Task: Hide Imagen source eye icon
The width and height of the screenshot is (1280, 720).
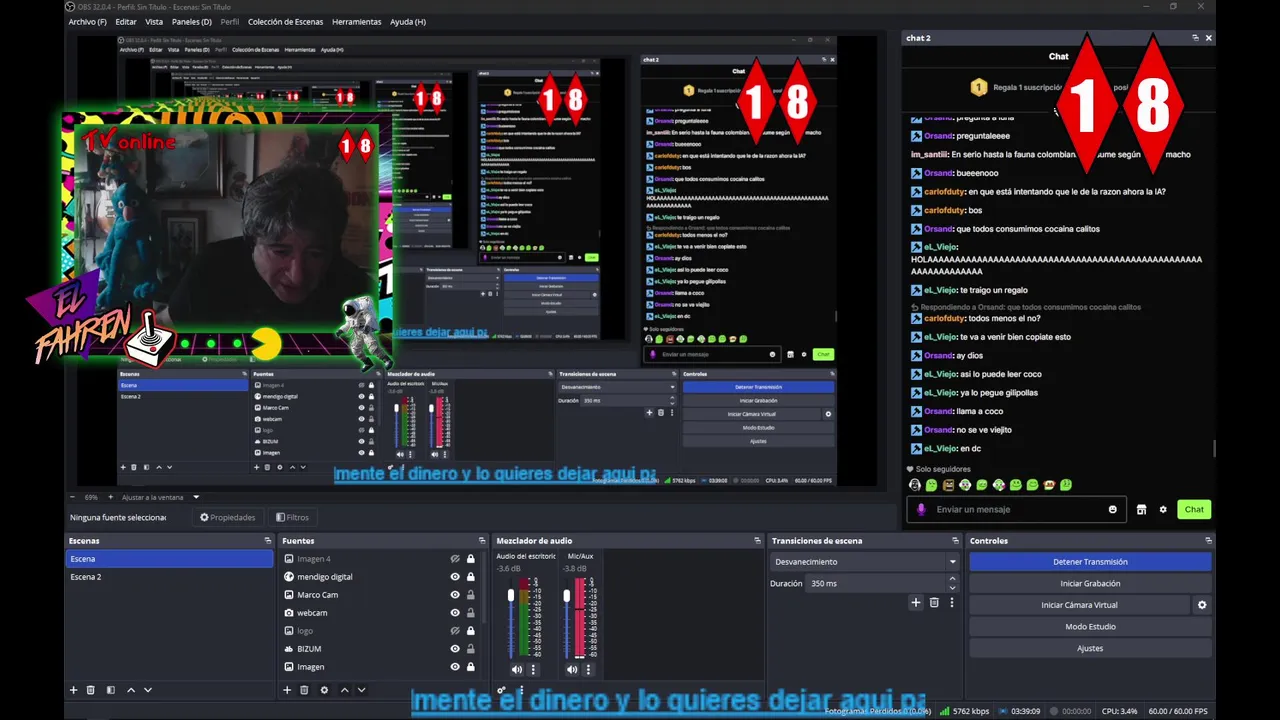Action: (x=455, y=667)
